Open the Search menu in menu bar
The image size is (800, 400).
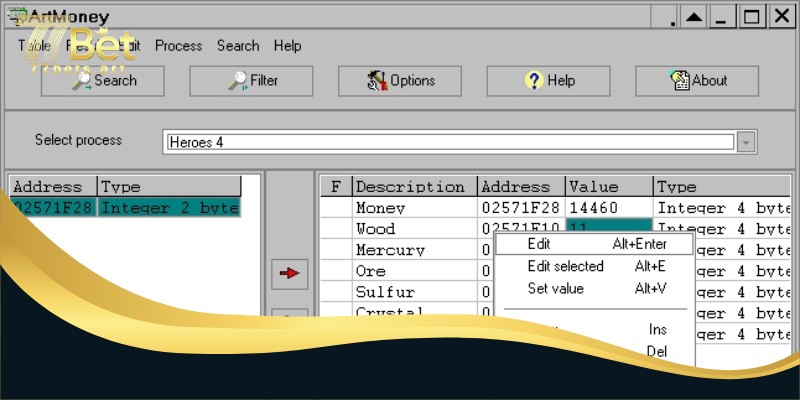[238, 46]
